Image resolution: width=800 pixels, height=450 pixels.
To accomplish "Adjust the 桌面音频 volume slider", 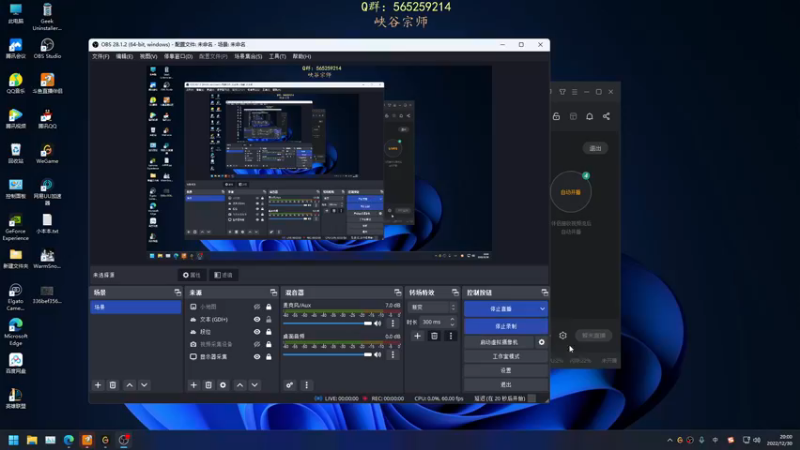I will (x=328, y=355).
